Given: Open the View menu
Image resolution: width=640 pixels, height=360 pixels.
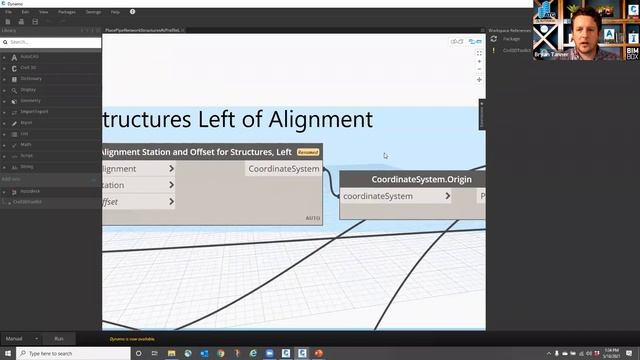Looking at the screenshot, I should (44, 12).
